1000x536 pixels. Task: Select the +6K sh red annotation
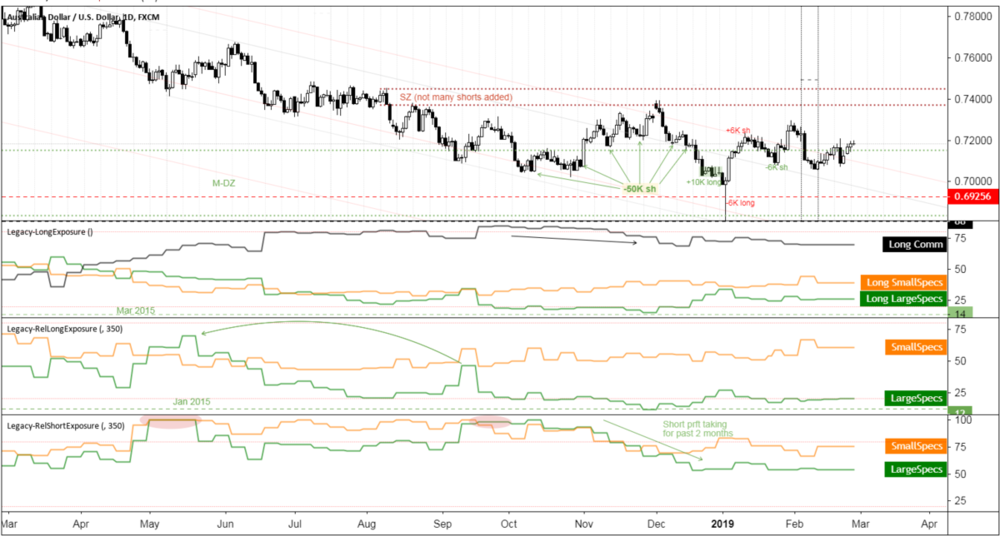click(737, 131)
